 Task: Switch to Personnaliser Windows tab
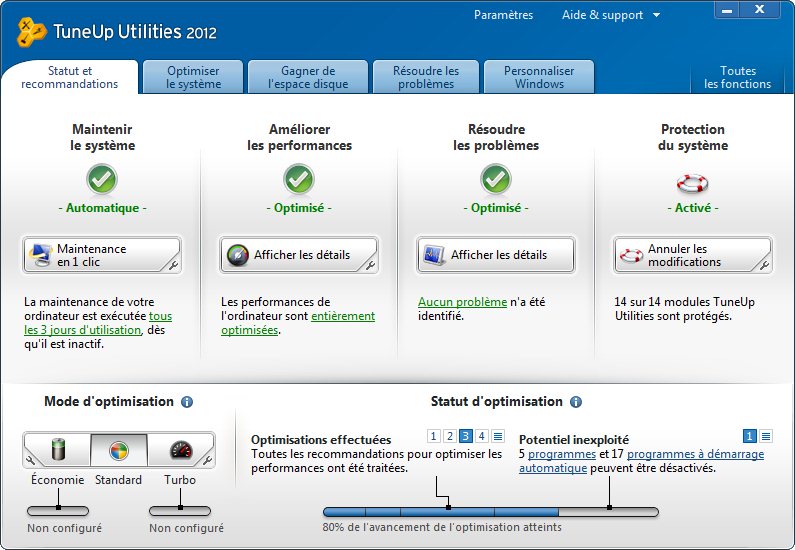point(539,78)
